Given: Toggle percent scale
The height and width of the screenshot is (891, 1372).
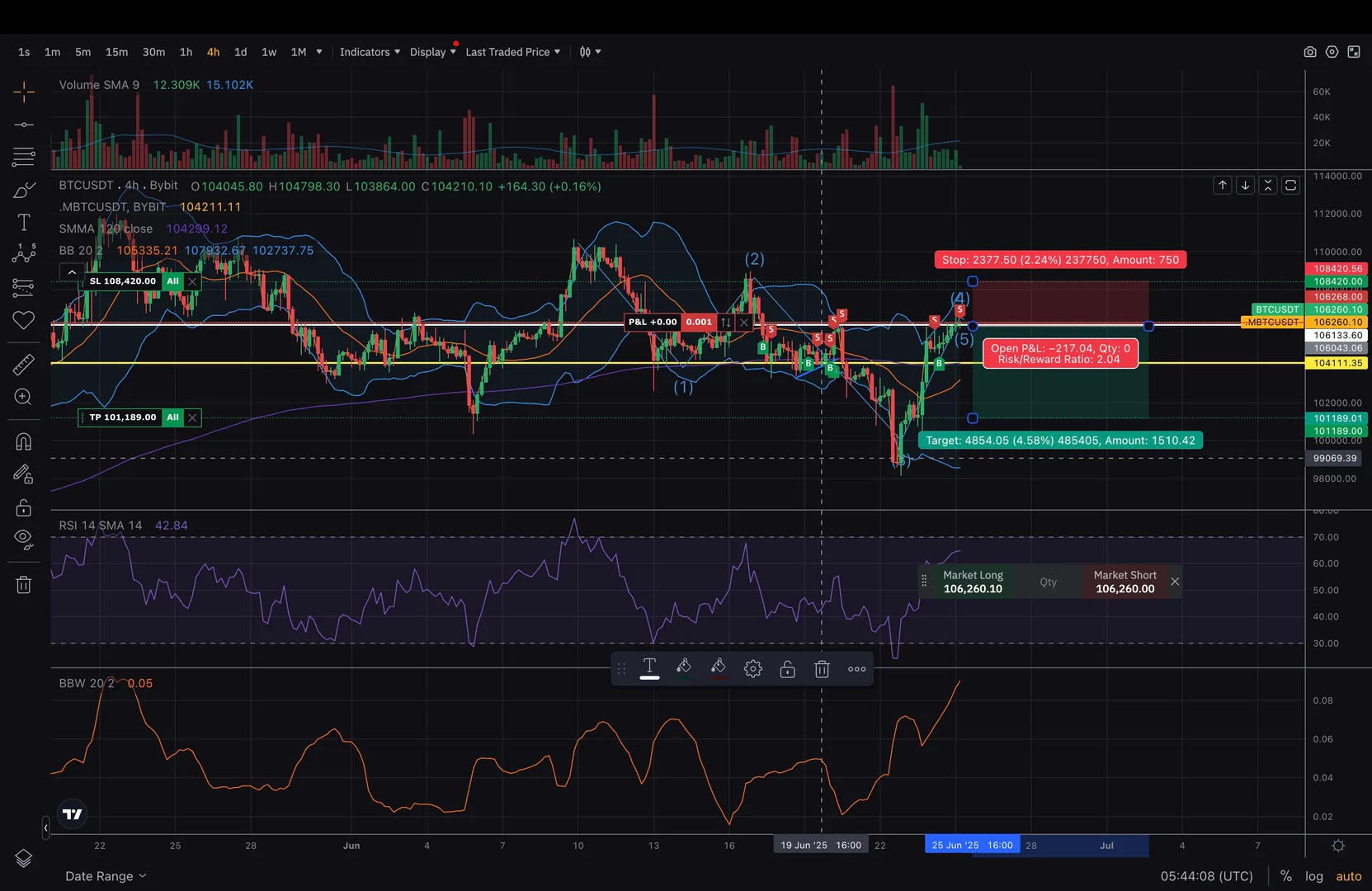Looking at the screenshot, I should 1286,876.
